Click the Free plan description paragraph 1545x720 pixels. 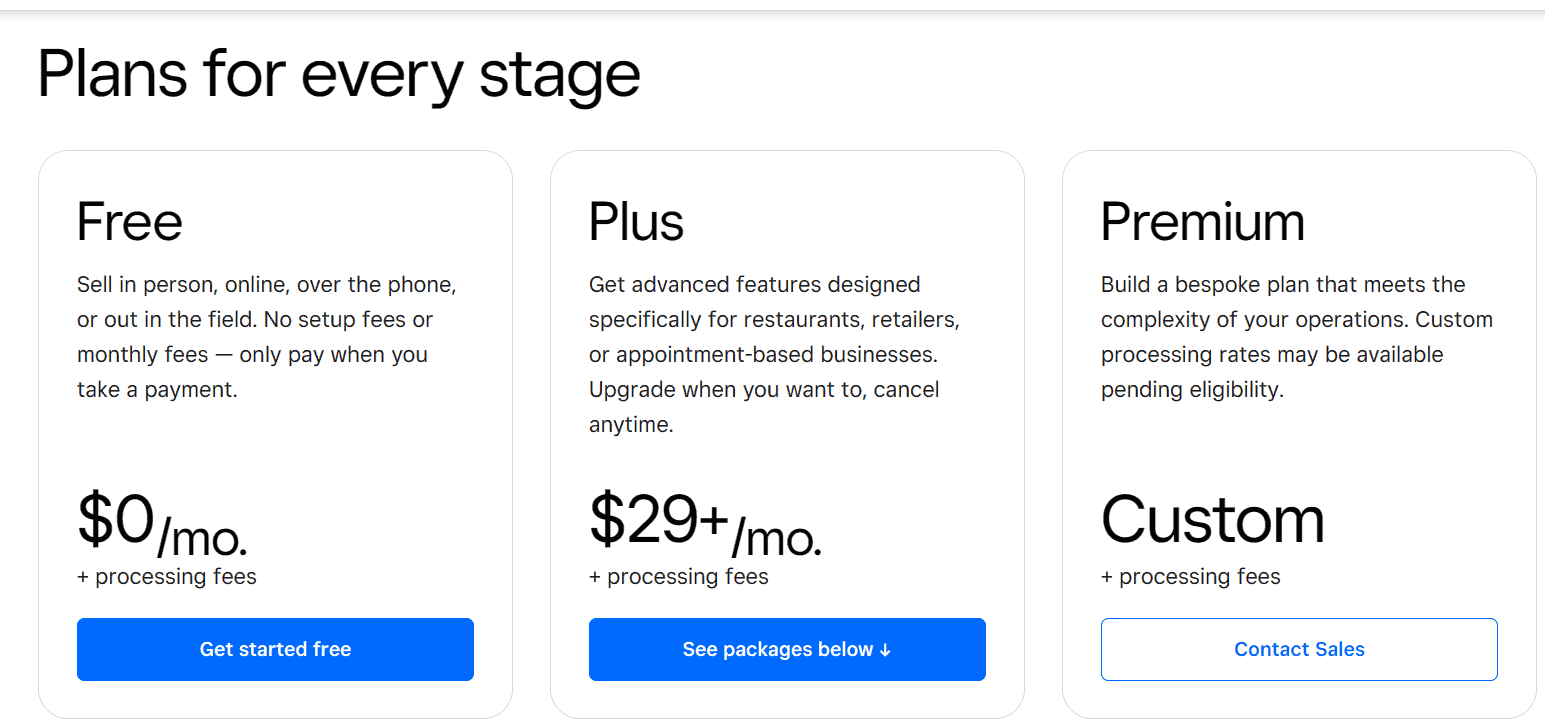point(267,337)
